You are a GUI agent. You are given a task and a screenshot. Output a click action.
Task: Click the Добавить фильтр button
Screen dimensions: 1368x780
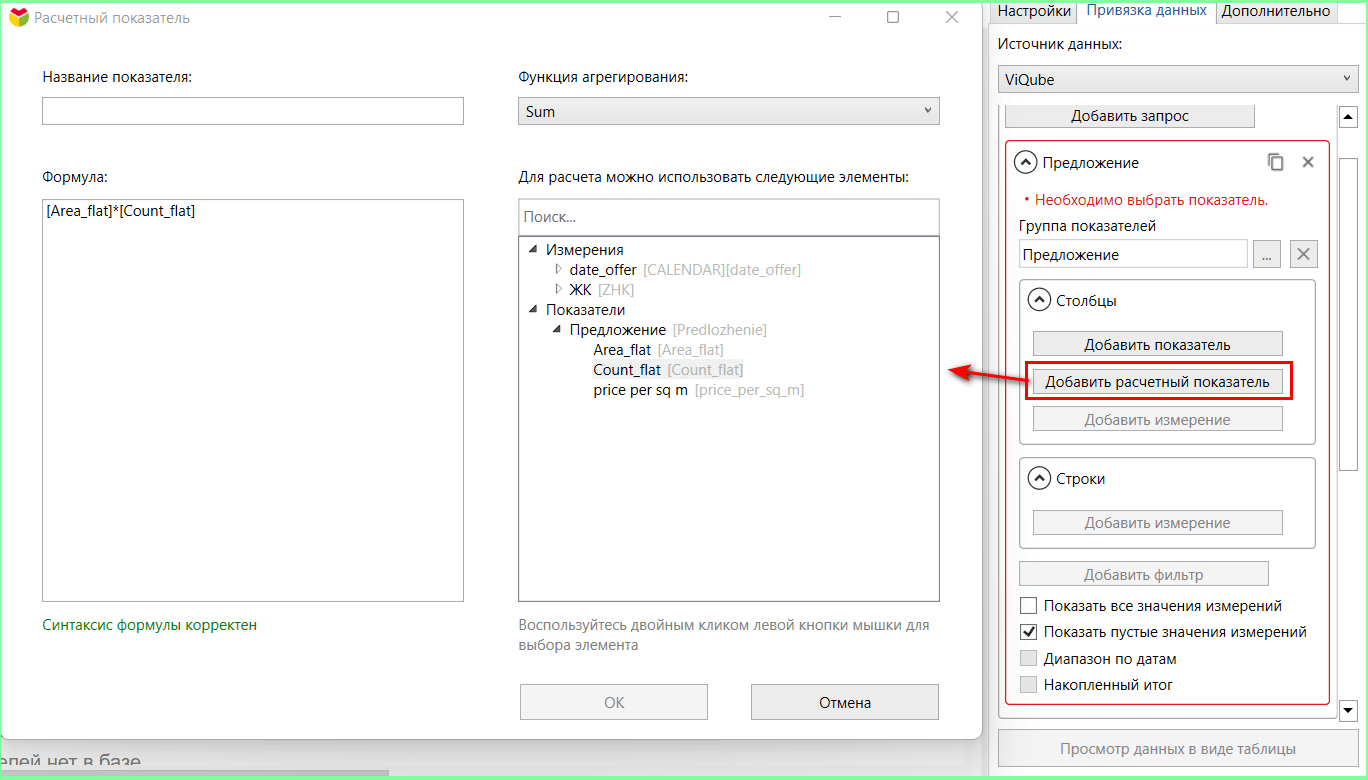coord(1144,574)
